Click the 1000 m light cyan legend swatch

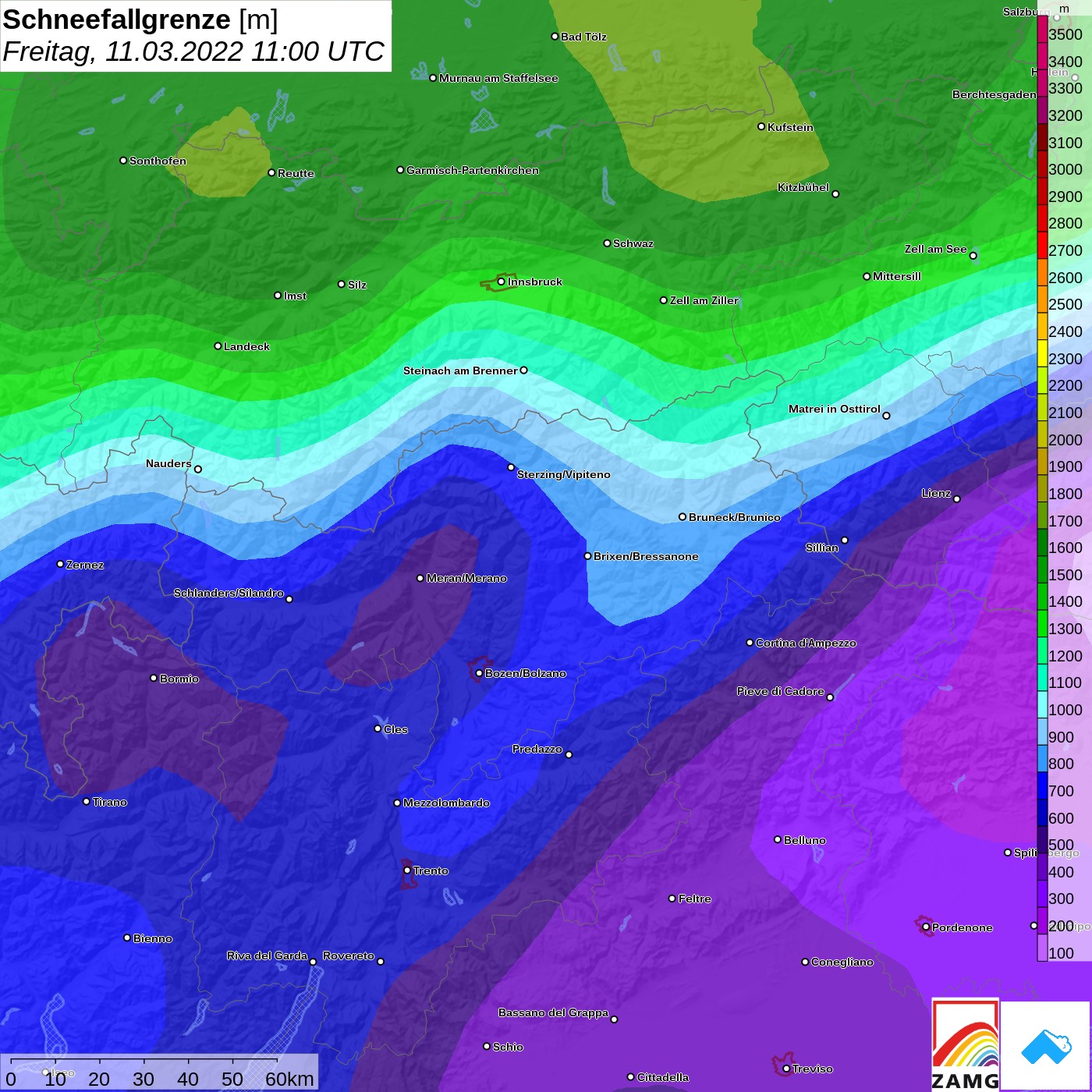tap(1042, 704)
